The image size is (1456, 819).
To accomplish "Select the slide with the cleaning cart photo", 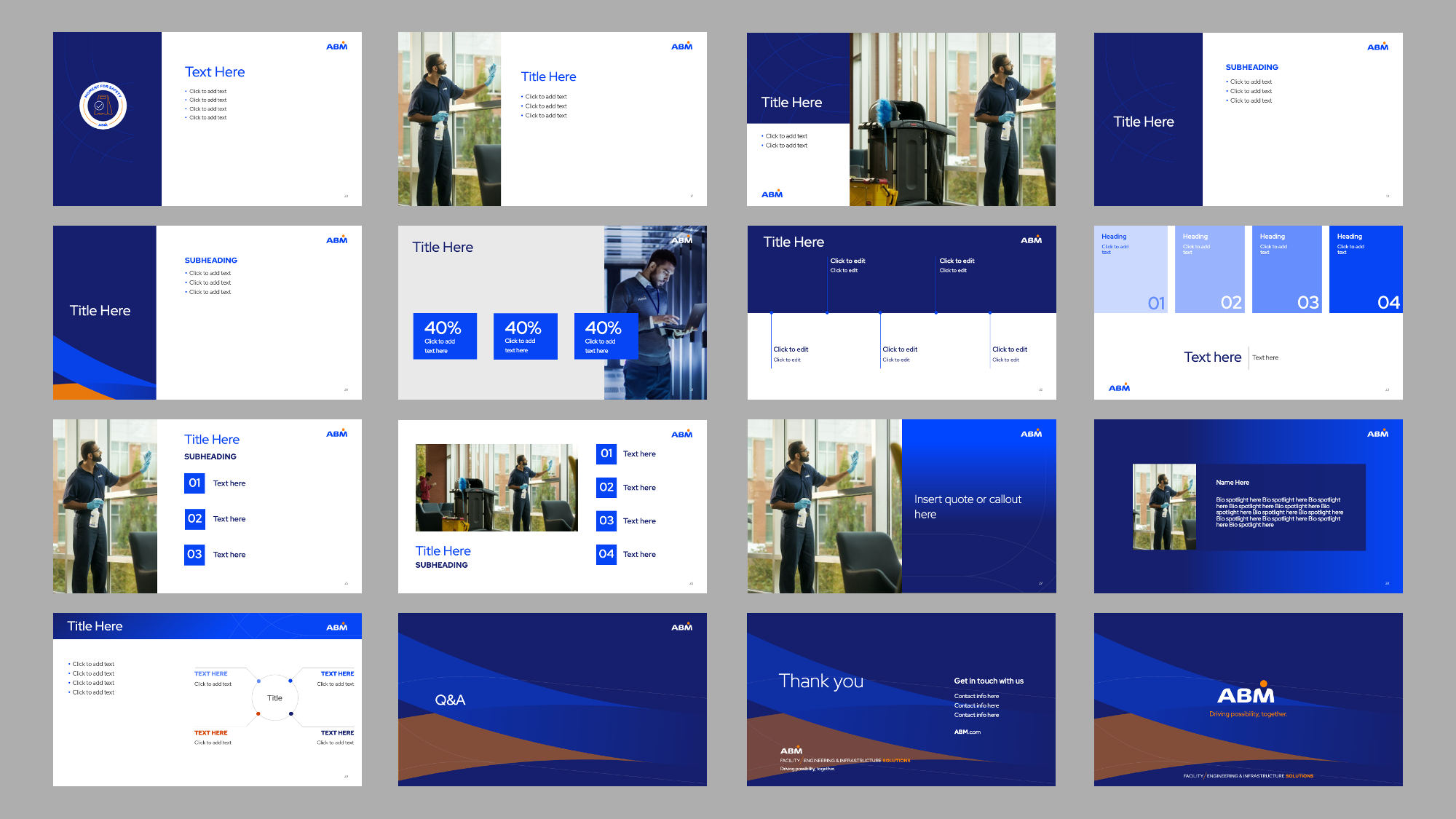I will coord(901,119).
